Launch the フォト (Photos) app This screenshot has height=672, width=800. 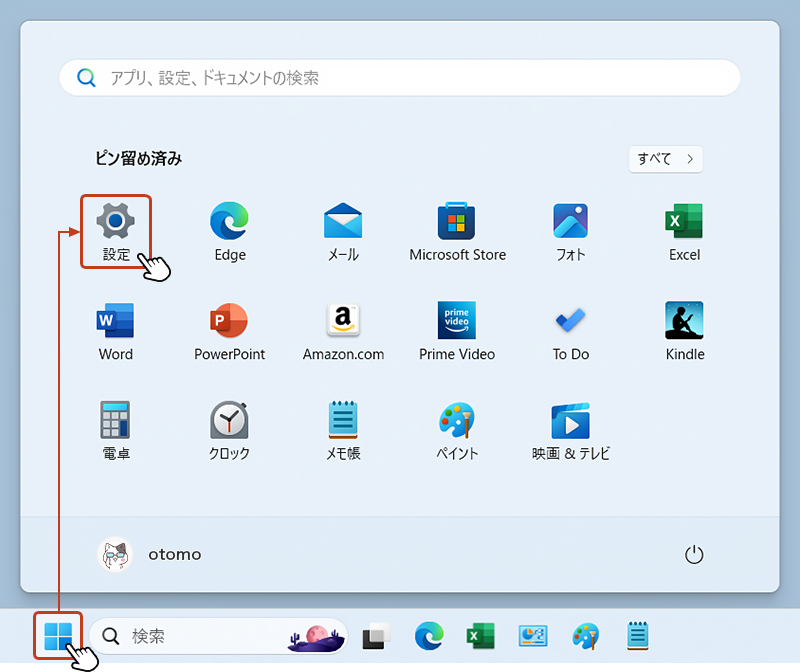570,232
